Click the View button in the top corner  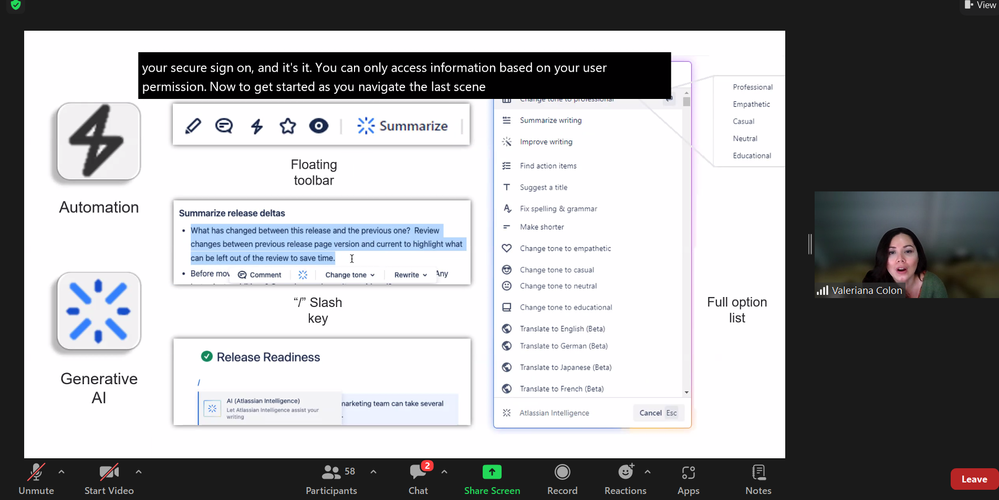981,5
